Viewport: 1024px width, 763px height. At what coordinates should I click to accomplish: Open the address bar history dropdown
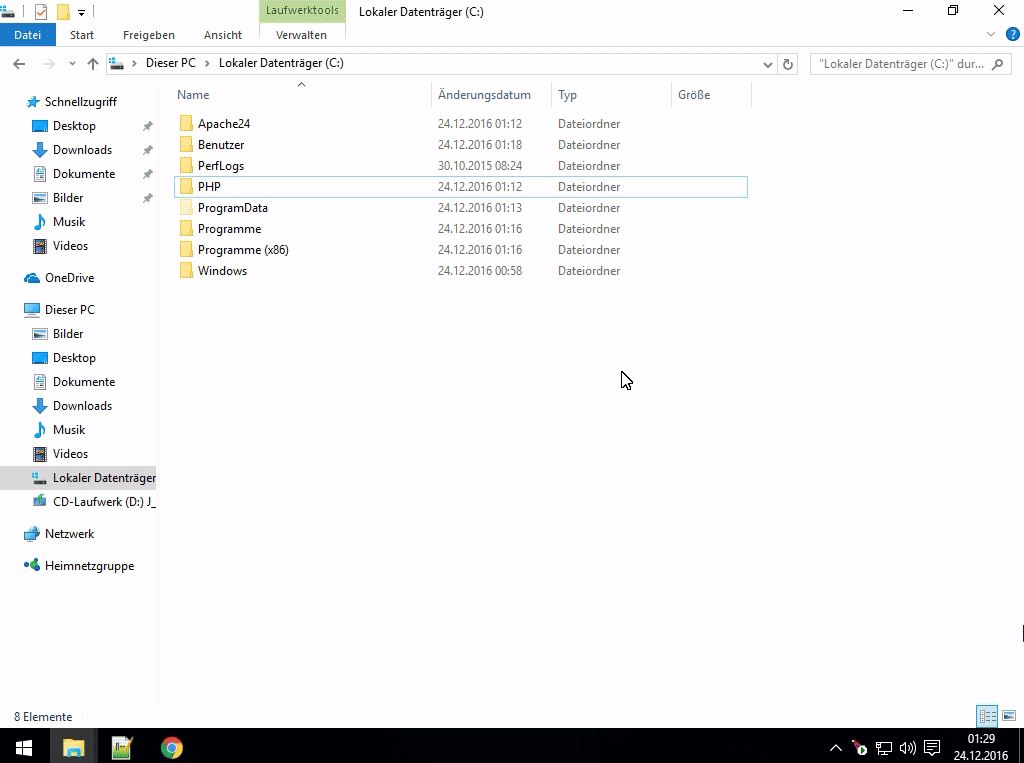coord(768,64)
